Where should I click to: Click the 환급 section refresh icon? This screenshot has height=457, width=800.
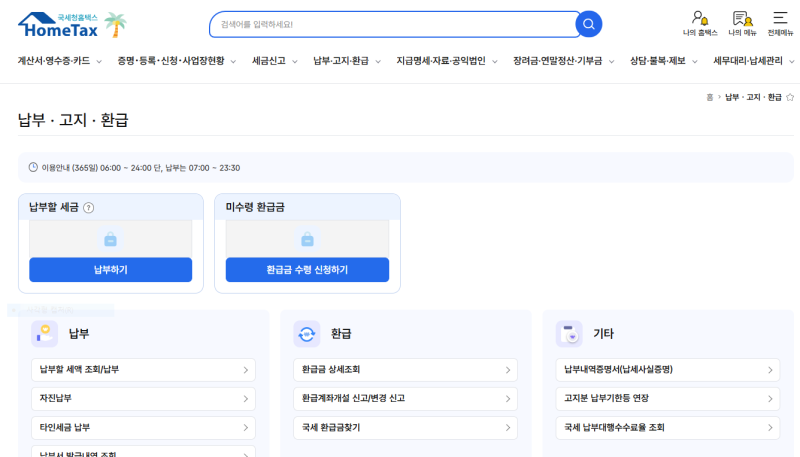coord(307,334)
